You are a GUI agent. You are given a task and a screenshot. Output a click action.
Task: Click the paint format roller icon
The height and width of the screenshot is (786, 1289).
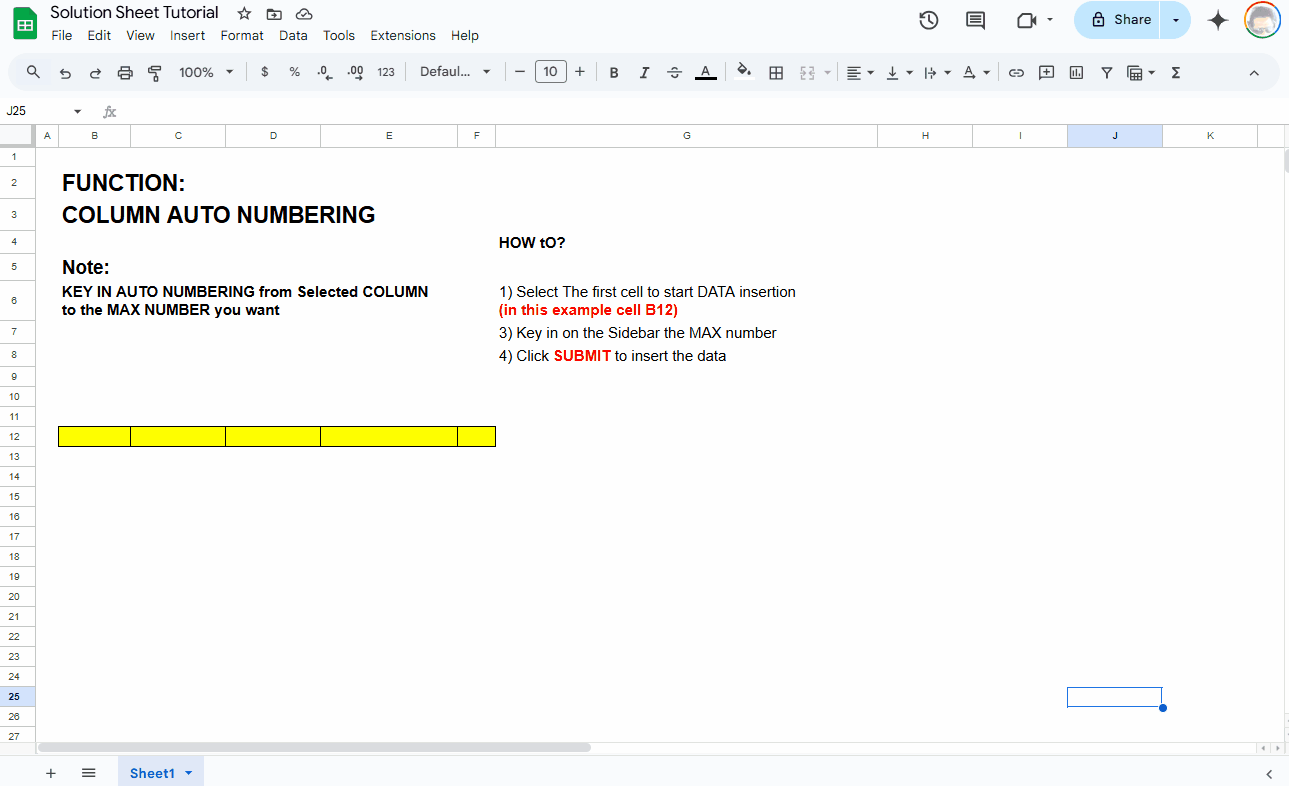coord(155,72)
